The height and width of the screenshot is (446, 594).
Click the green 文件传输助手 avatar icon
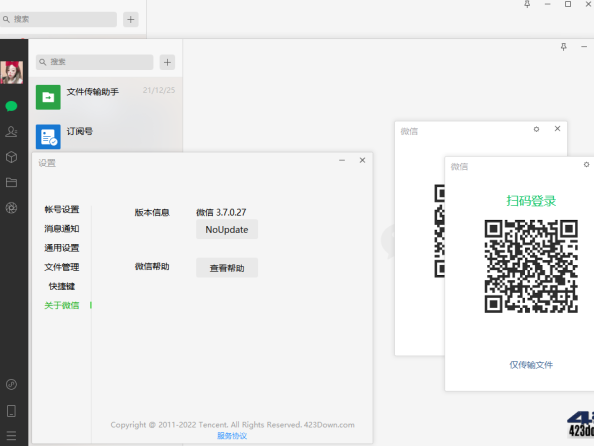click(48, 97)
